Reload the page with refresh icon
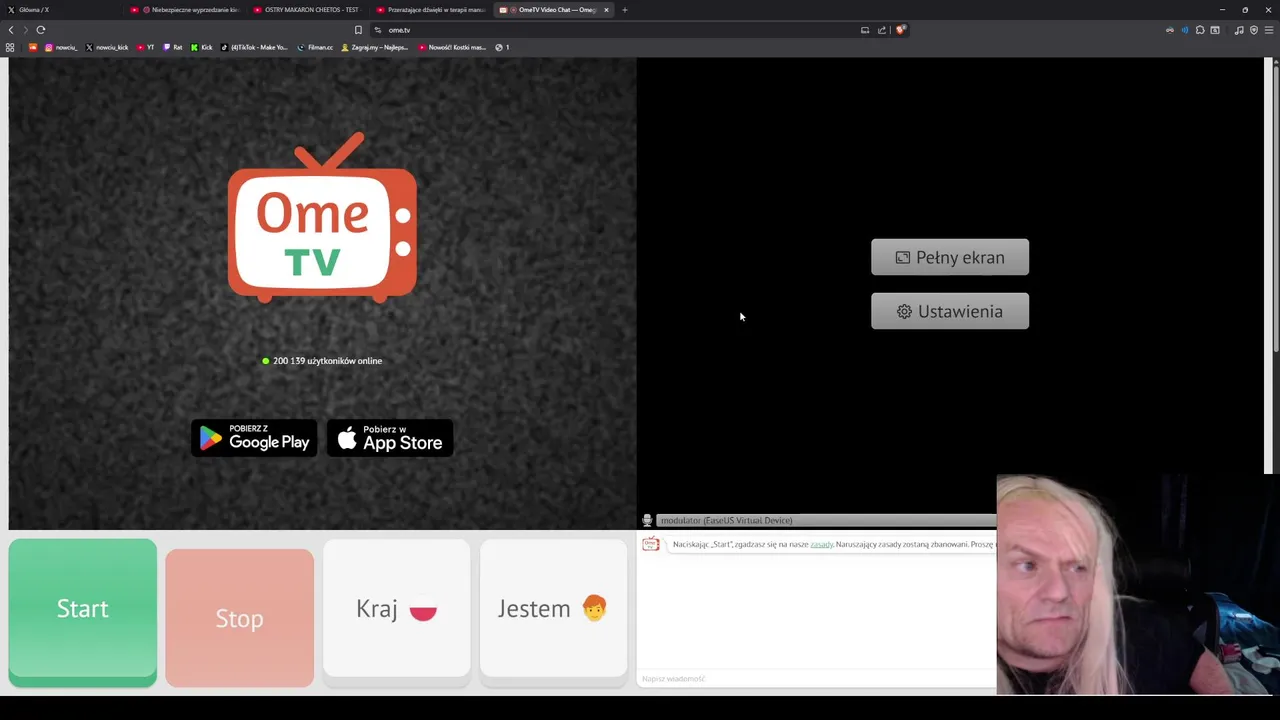The width and height of the screenshot is (1280, 720). coord(41,30)
